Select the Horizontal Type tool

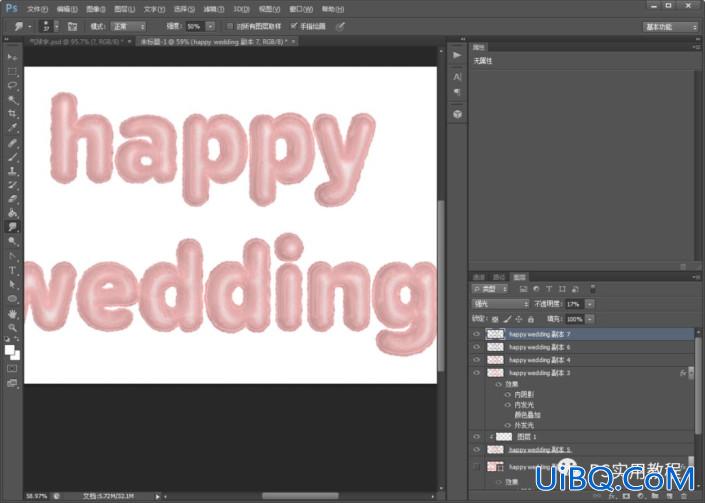click(12, 270)
